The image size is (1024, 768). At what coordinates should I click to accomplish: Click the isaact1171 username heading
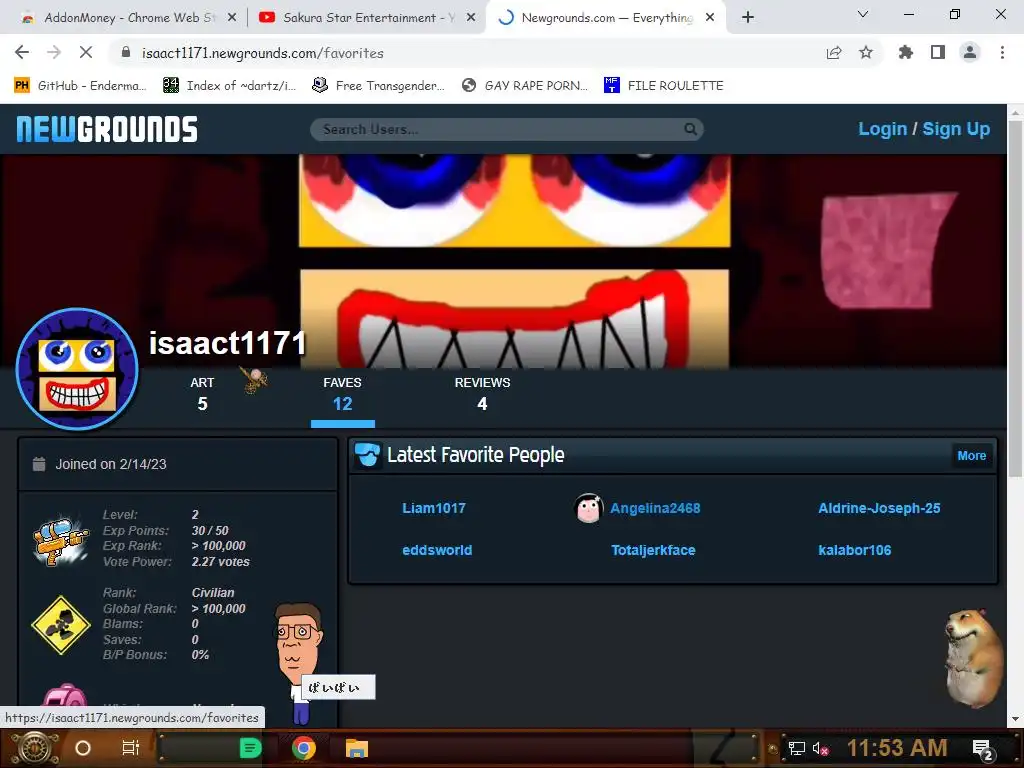click(227, 343)
